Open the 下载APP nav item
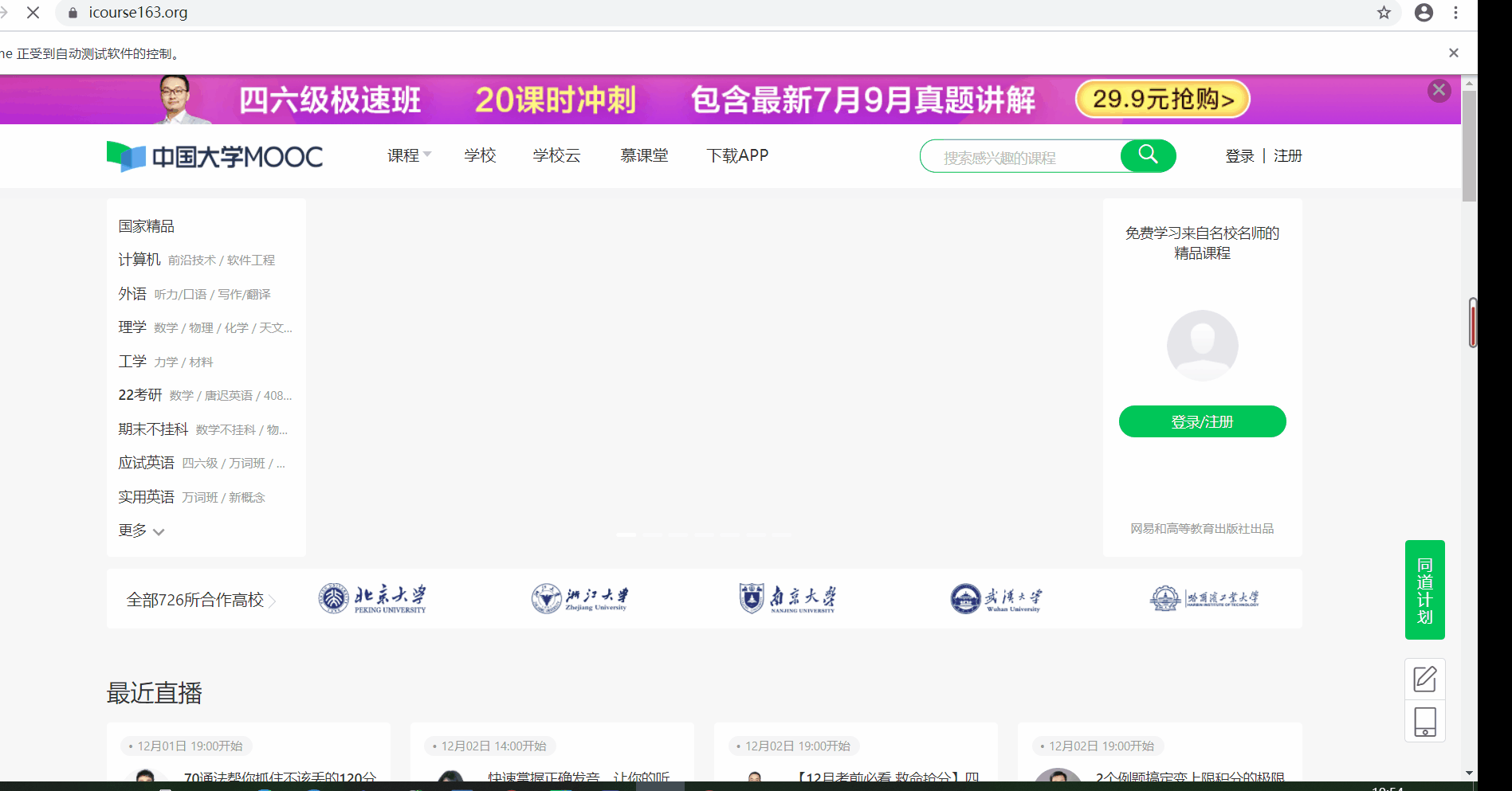The width and height of the screenshot is (1512, 791). click(737, 155)
